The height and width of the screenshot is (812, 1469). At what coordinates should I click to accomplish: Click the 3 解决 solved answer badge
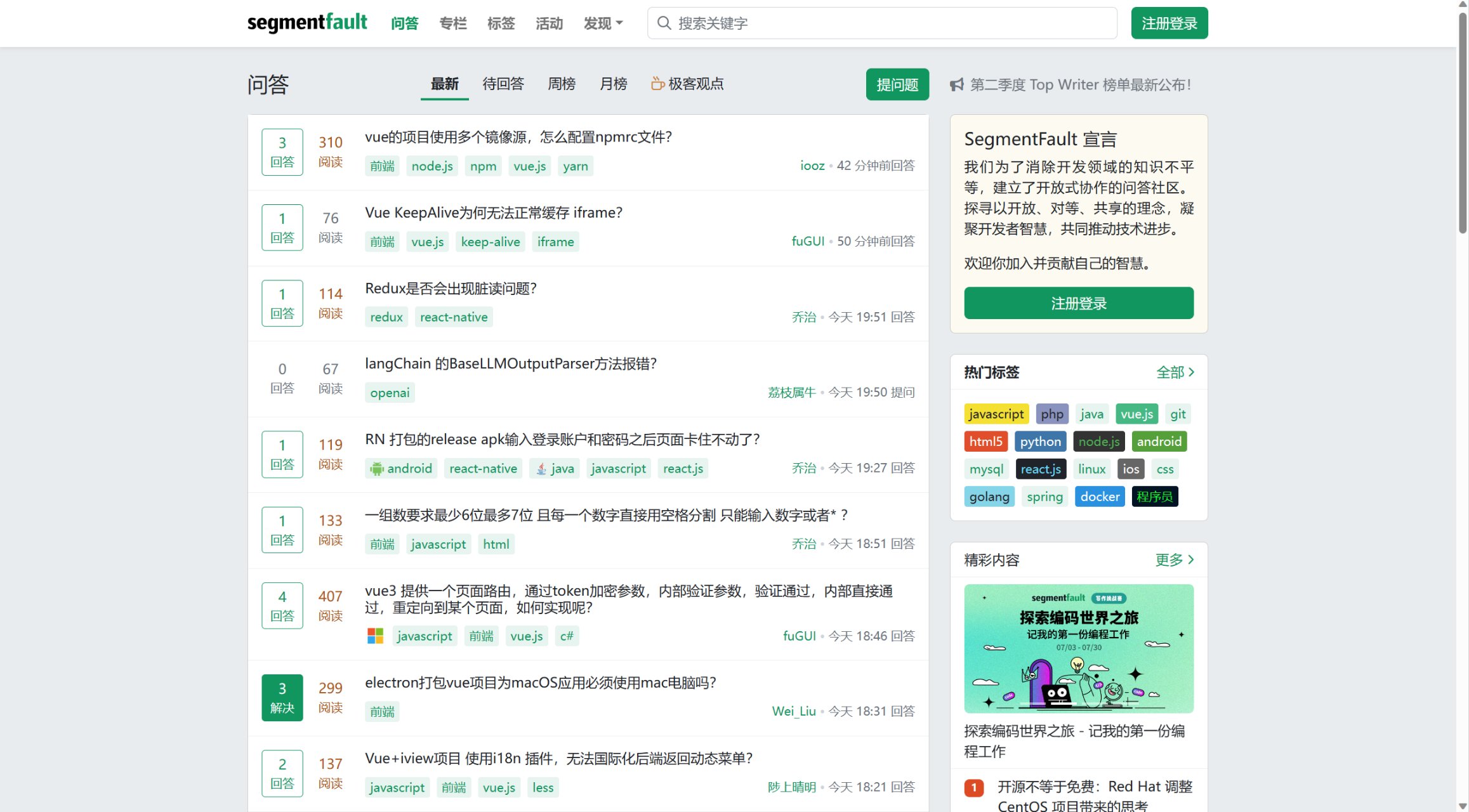(x=282, y=697)
